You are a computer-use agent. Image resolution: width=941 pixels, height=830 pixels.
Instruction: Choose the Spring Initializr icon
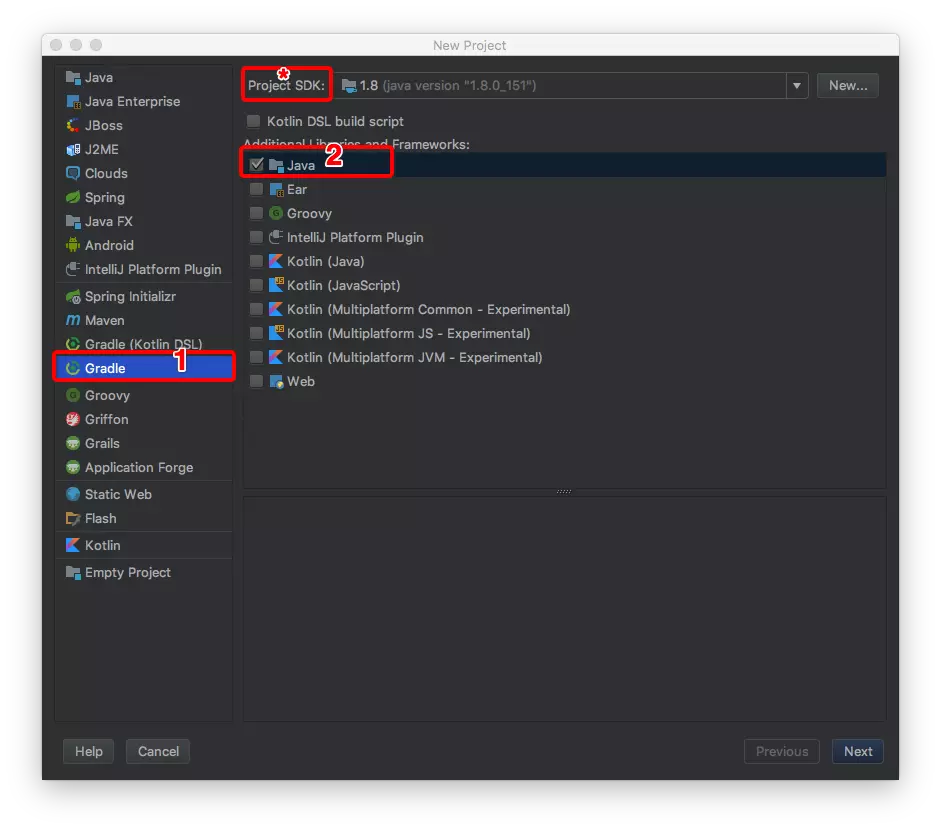[x=73, y=296]
